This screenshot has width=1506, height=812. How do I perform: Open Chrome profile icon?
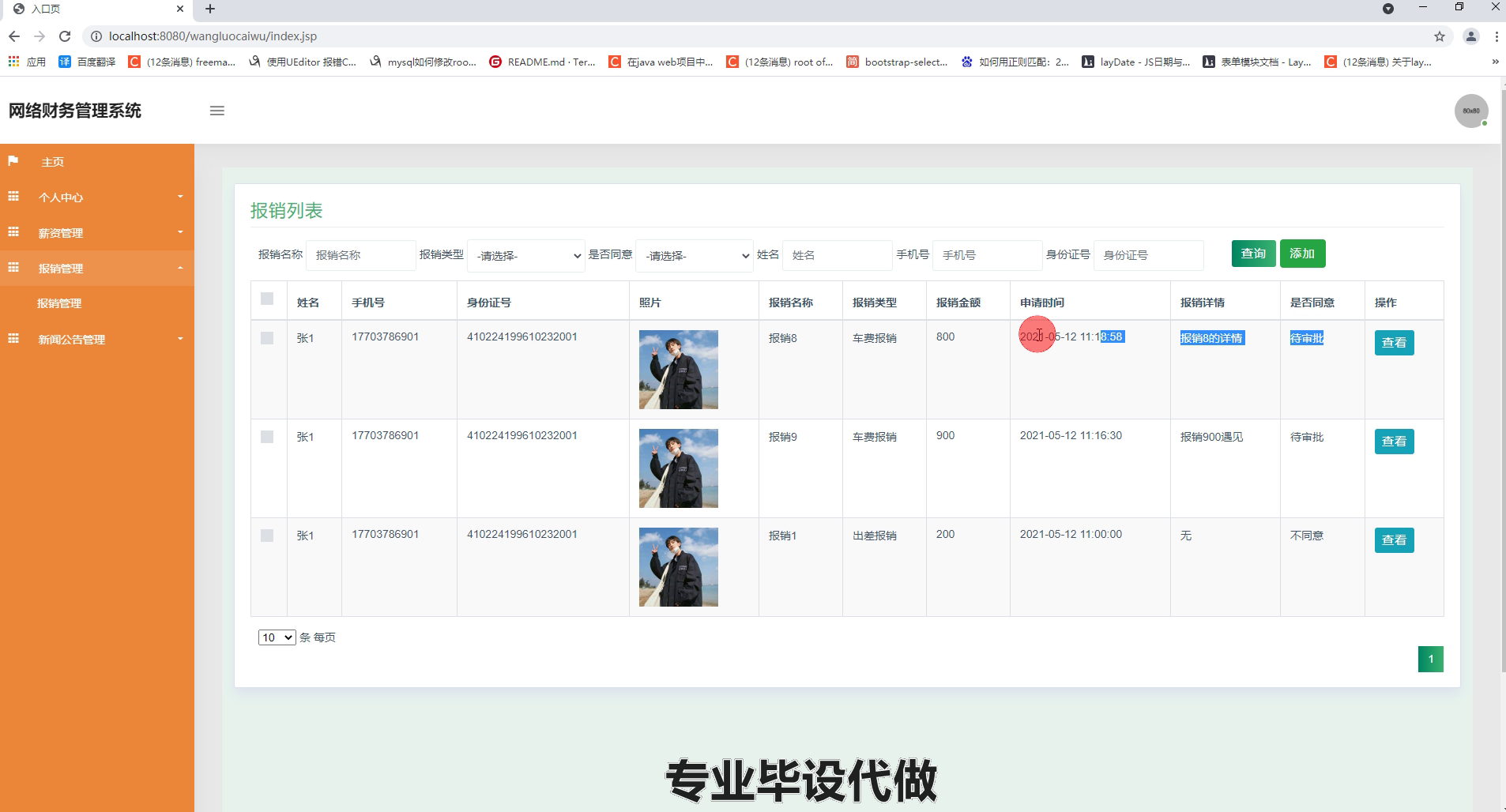1471,36
